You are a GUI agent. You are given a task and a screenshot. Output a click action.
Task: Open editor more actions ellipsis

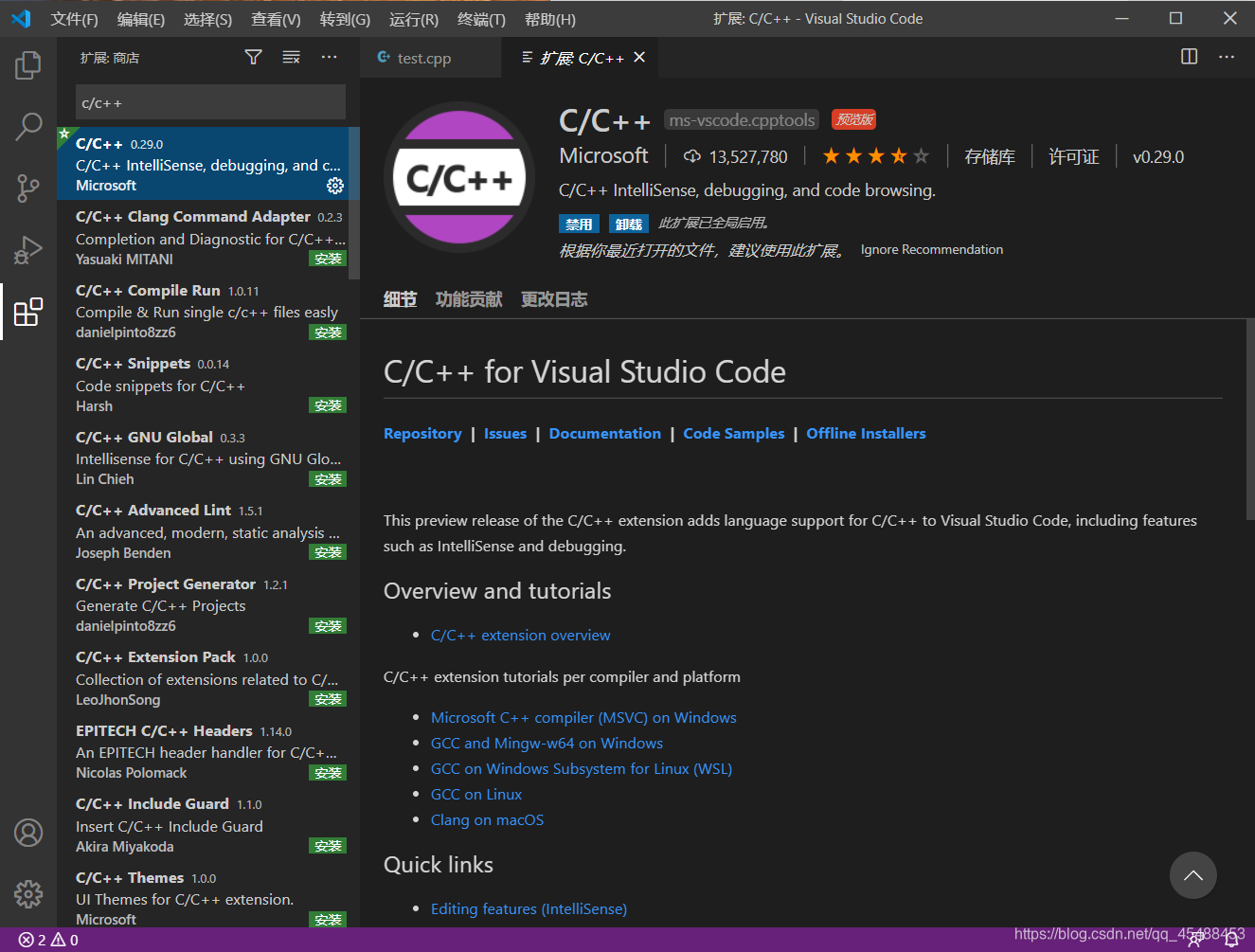[1227, 57]
